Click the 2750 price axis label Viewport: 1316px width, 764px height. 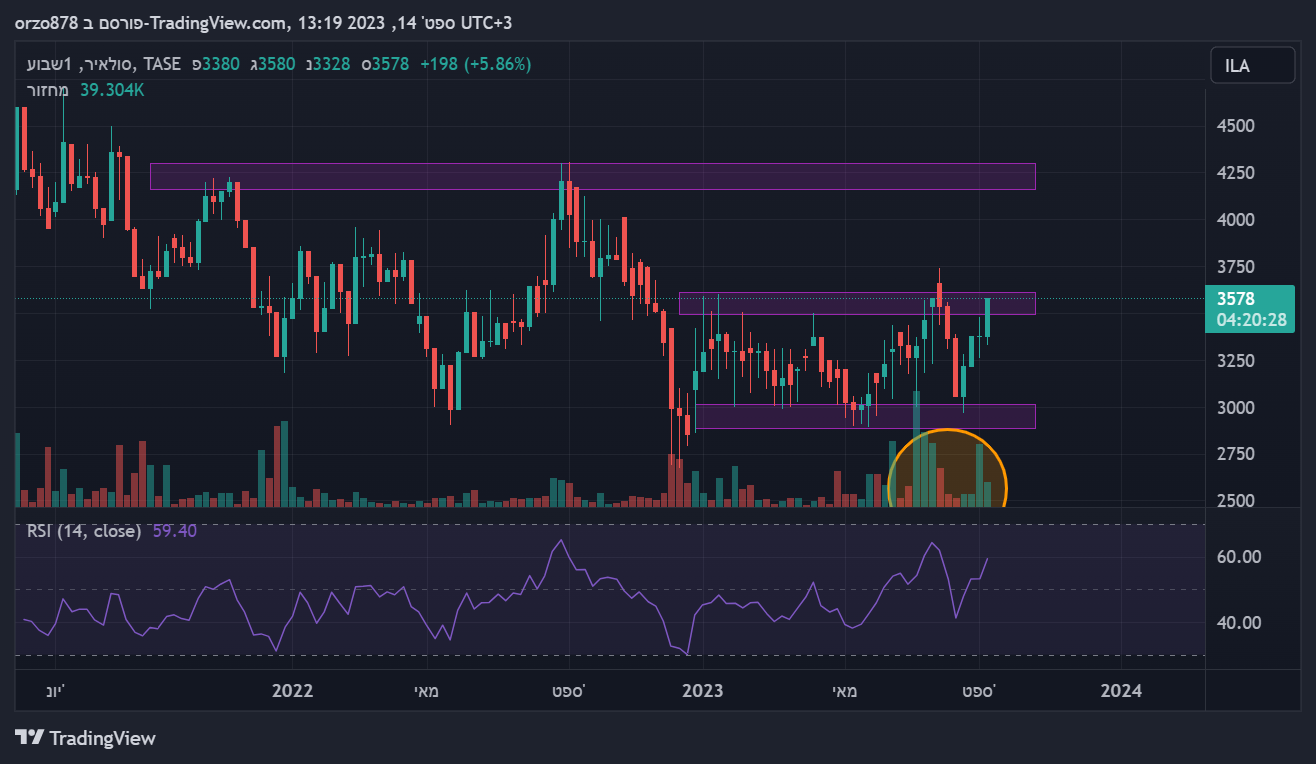pyautogui.click(x=1237, y=454)
